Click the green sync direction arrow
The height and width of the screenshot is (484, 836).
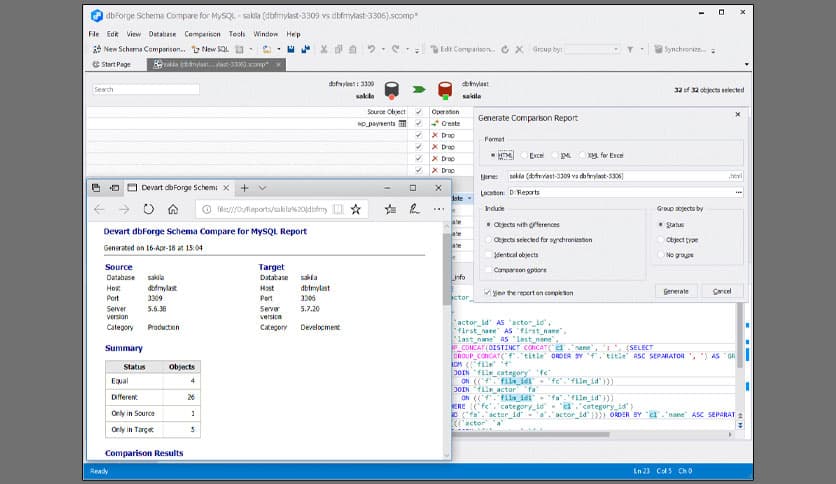pos(419,90)
